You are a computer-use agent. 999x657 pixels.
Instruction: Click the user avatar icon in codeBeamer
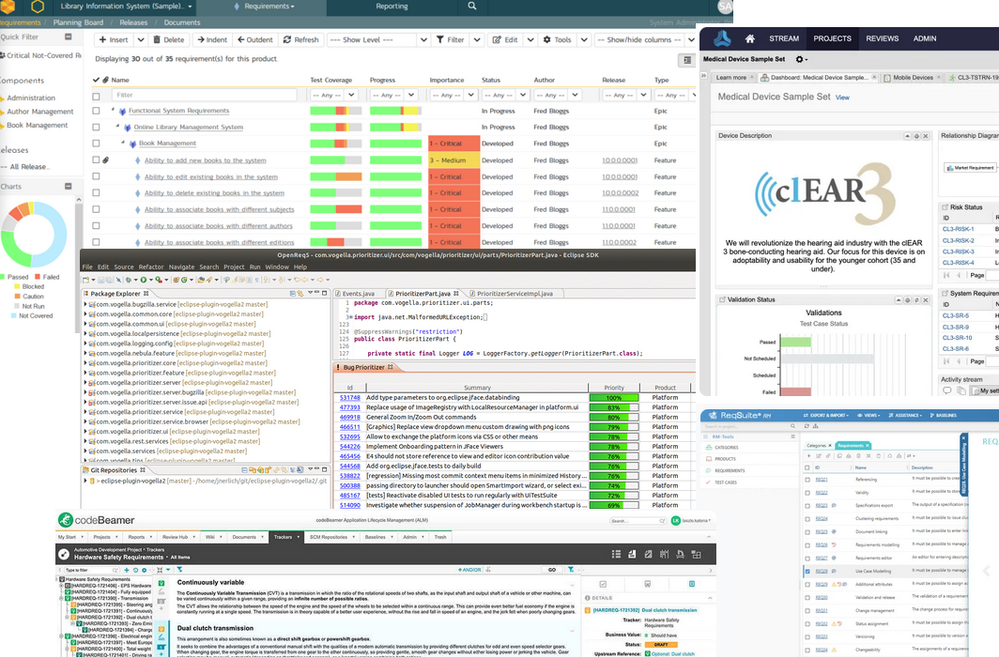pos(675,521)
